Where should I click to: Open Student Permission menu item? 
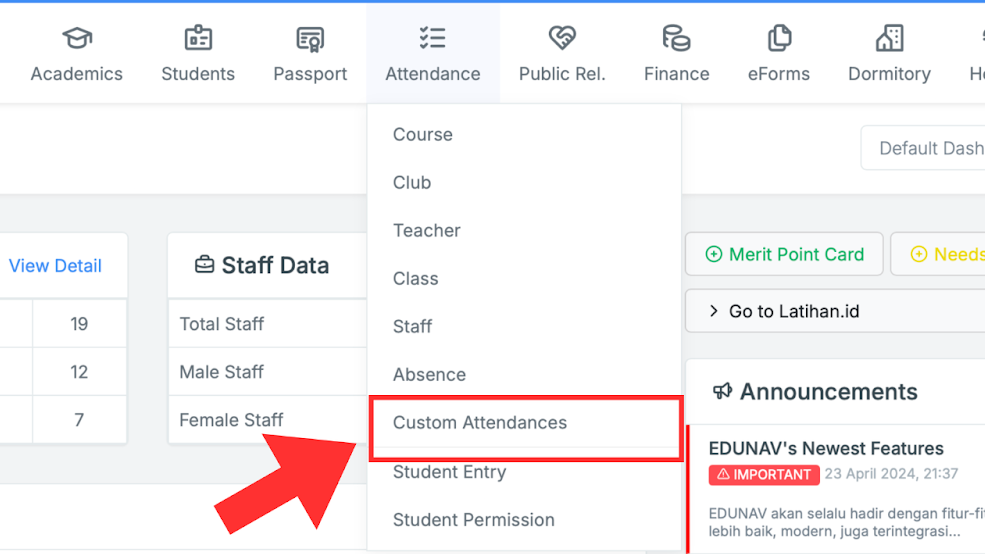474,520
